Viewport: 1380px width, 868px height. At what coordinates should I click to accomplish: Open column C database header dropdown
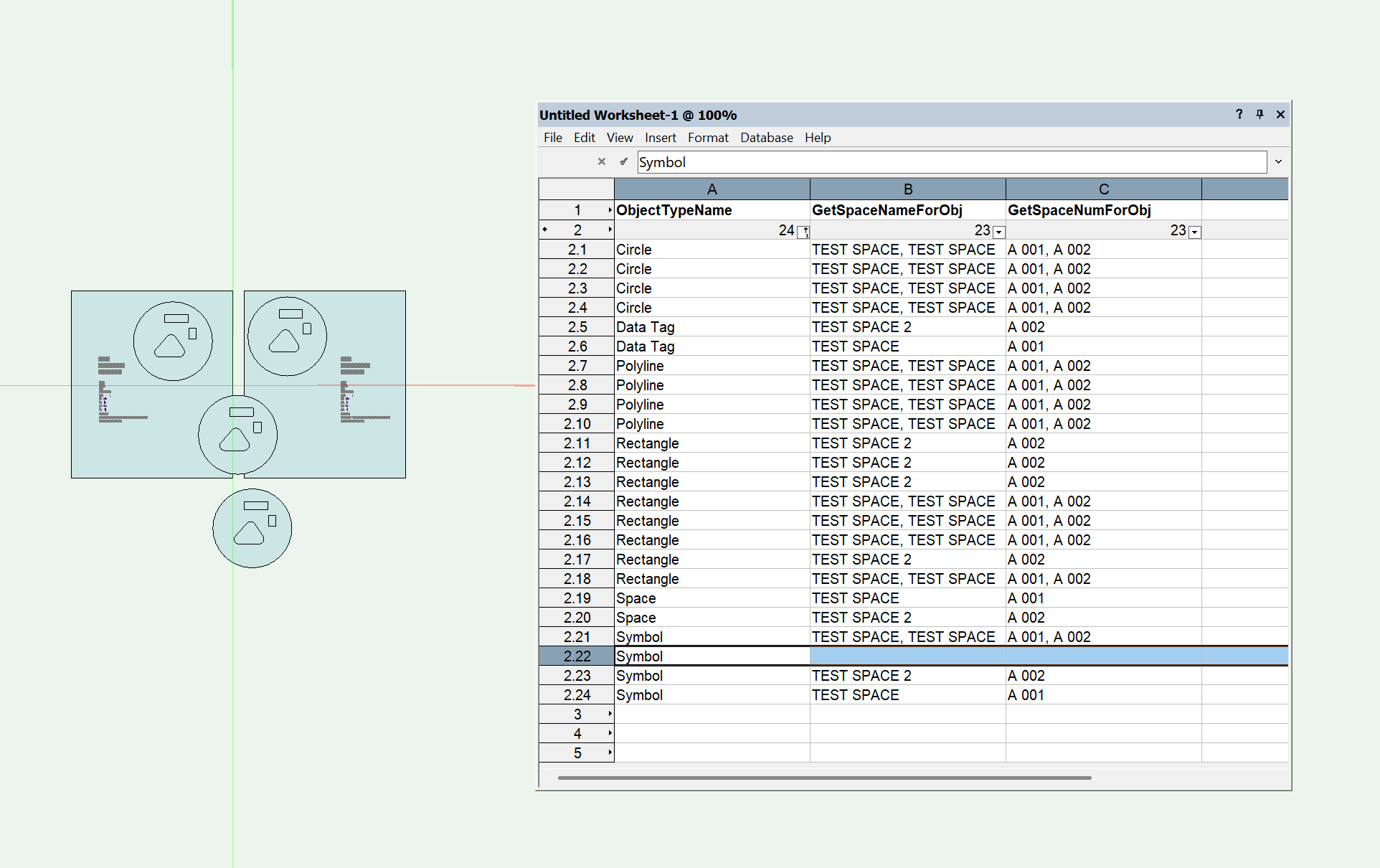1194,232
